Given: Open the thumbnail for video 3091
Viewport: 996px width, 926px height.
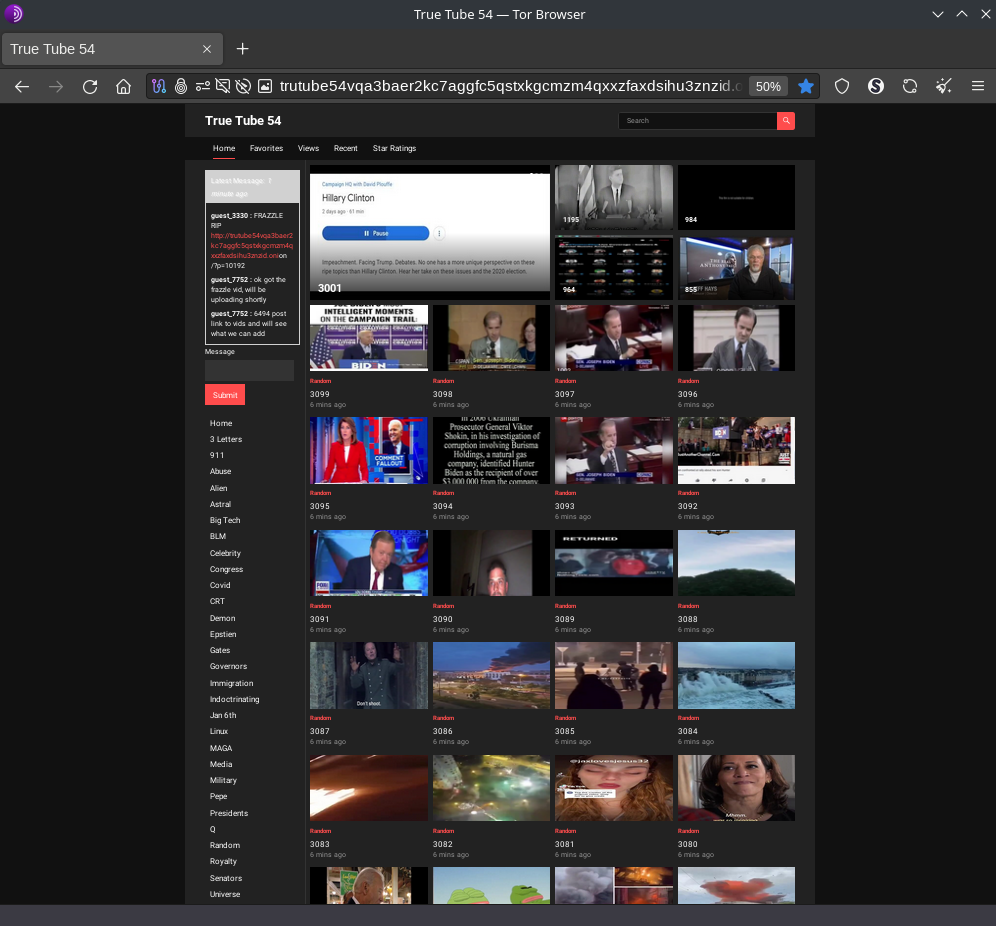Looking at the screenshot, I should tap(368, 563).
